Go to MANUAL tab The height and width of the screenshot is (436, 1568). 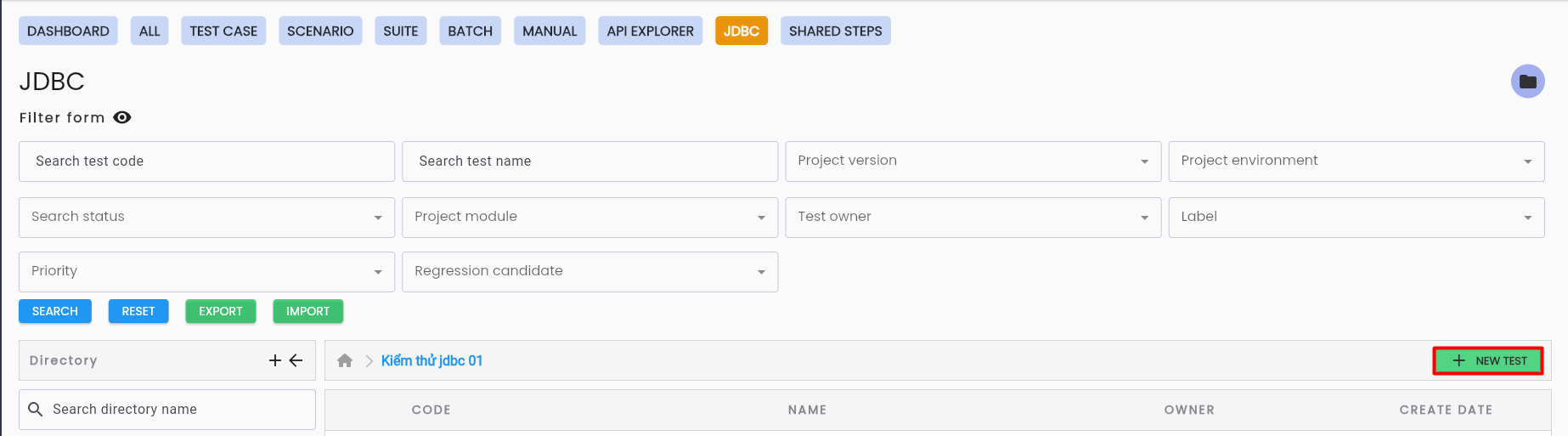pos(550,31)
